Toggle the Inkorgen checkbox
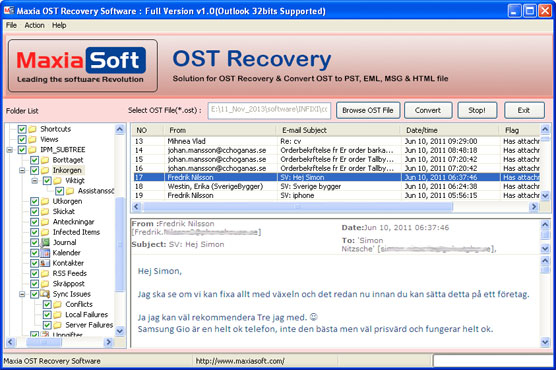 [x=34, y=170]
